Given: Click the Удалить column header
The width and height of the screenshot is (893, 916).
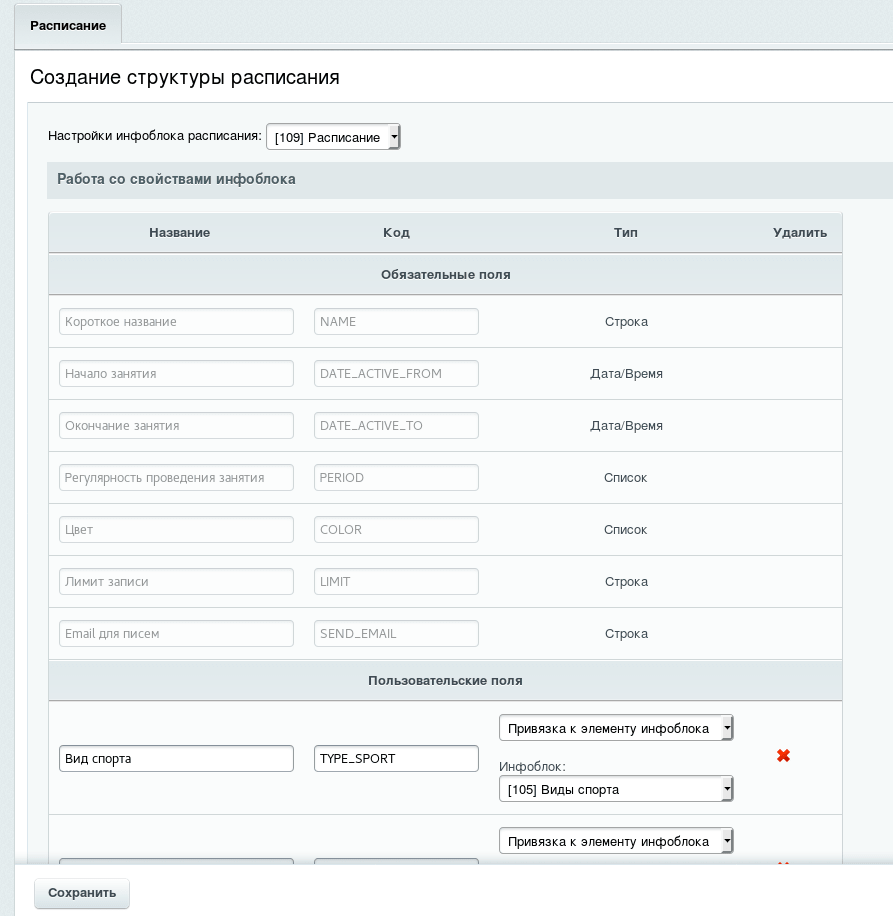Looking at the screenshot, I should tap(800, 233).
